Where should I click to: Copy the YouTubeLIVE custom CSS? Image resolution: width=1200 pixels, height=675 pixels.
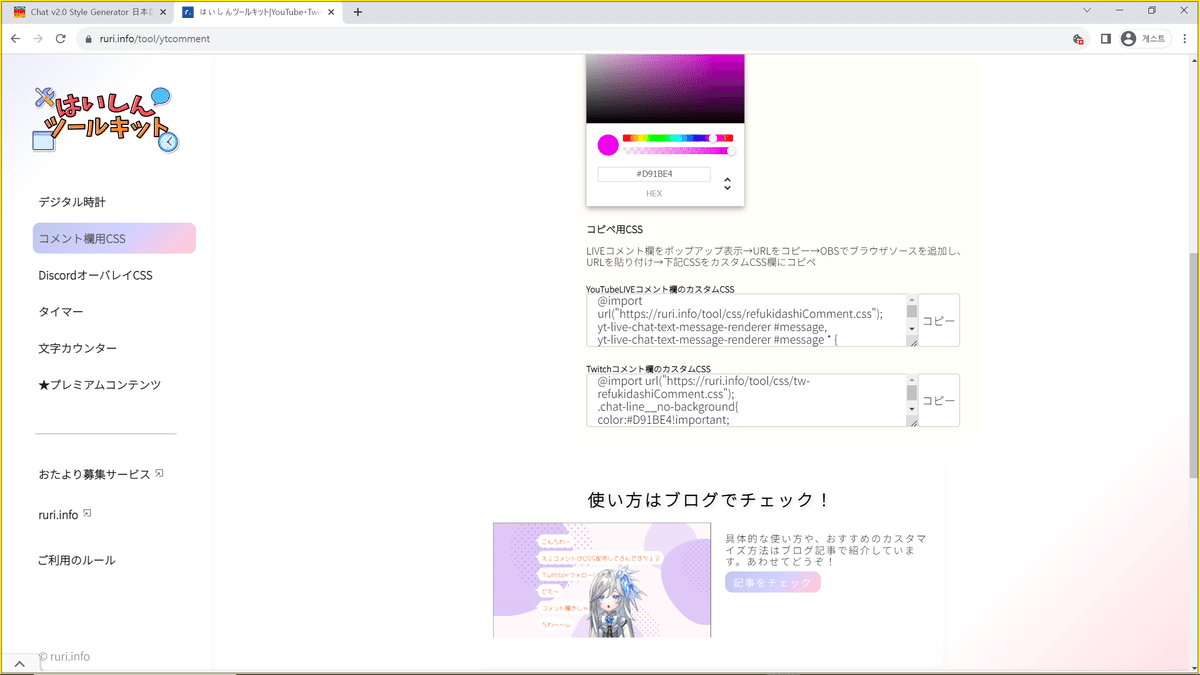point(939,320)
